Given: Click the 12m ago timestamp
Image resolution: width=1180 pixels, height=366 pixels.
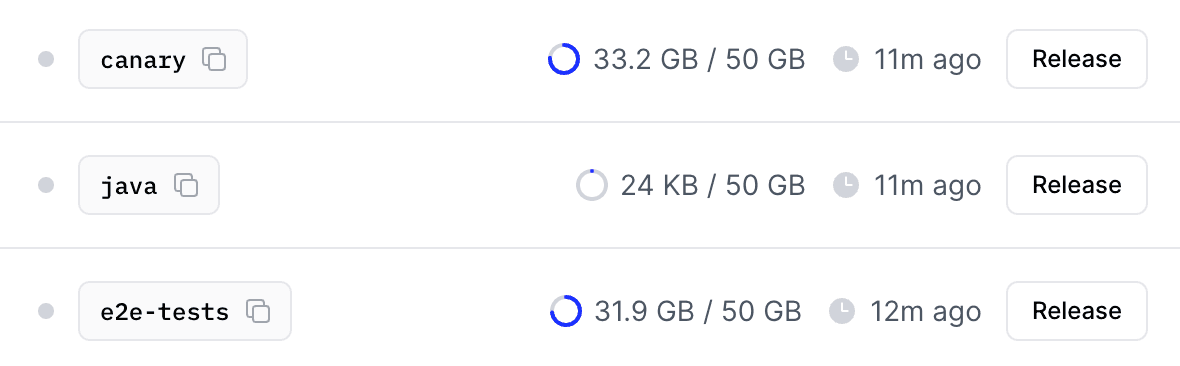Looking at the screenshot, I should pos(926,311).
